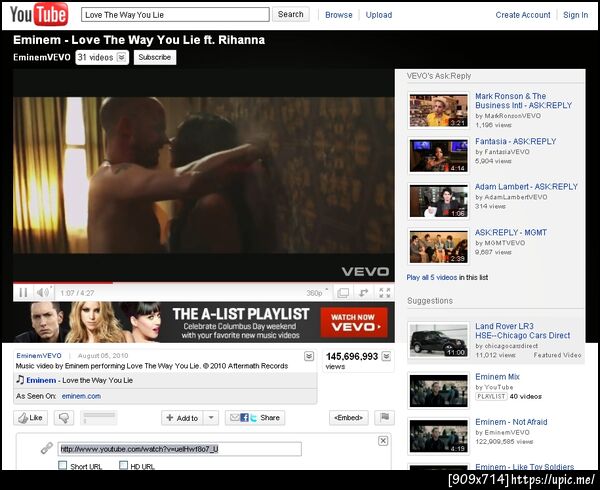Click the Share button

click(x=254, y=418)
